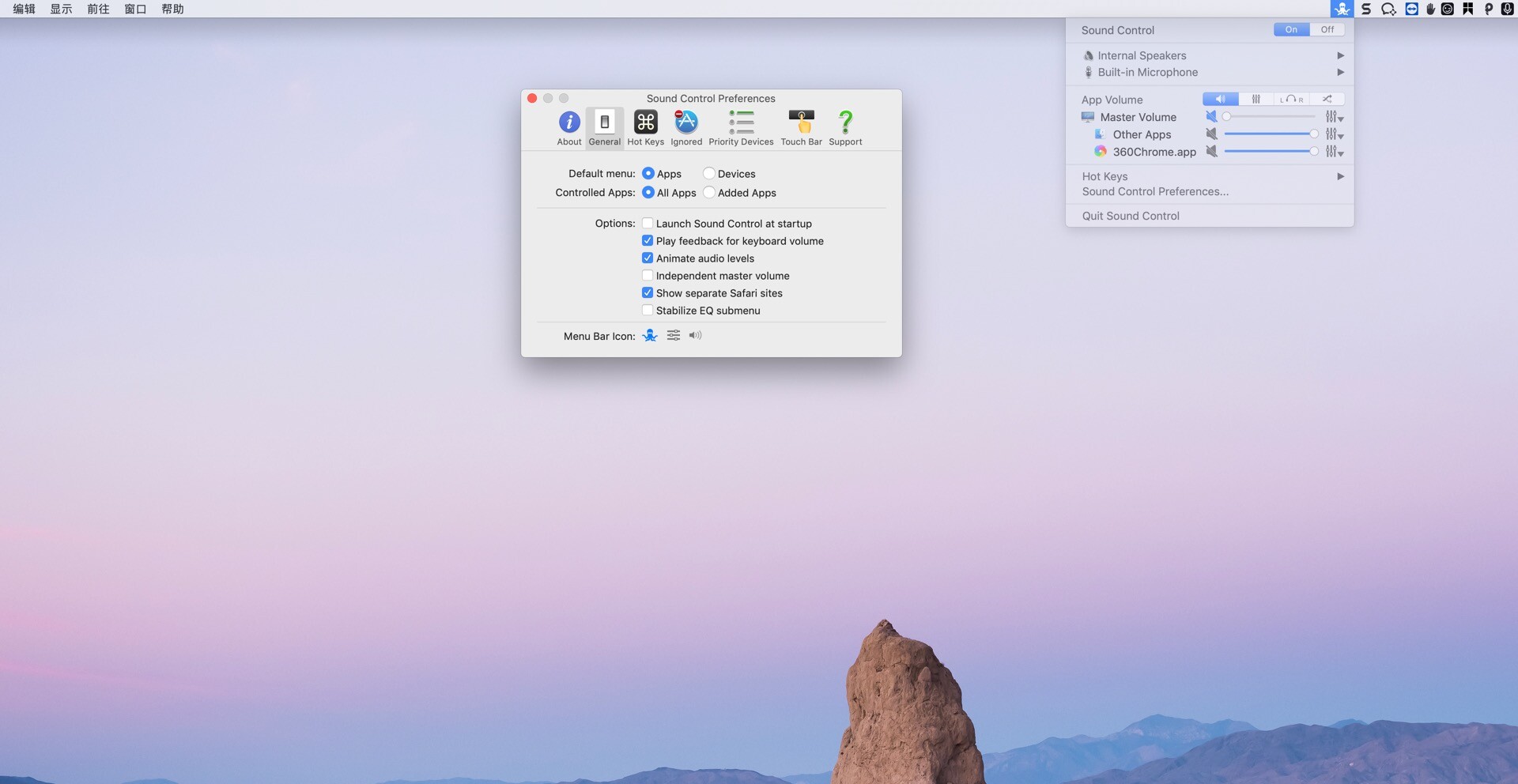The height and width of the screenshot is (784, 1518).
Task: Open the Ignored apps pane
Action: click(x=685, y=126)
